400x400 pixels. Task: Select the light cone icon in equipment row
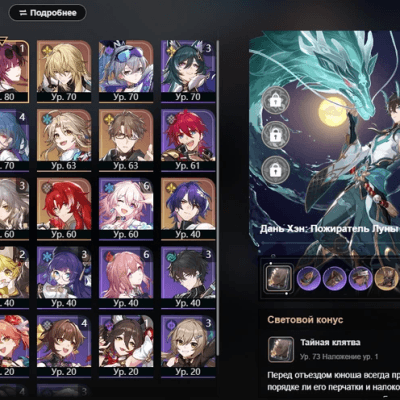pos(279,278)
